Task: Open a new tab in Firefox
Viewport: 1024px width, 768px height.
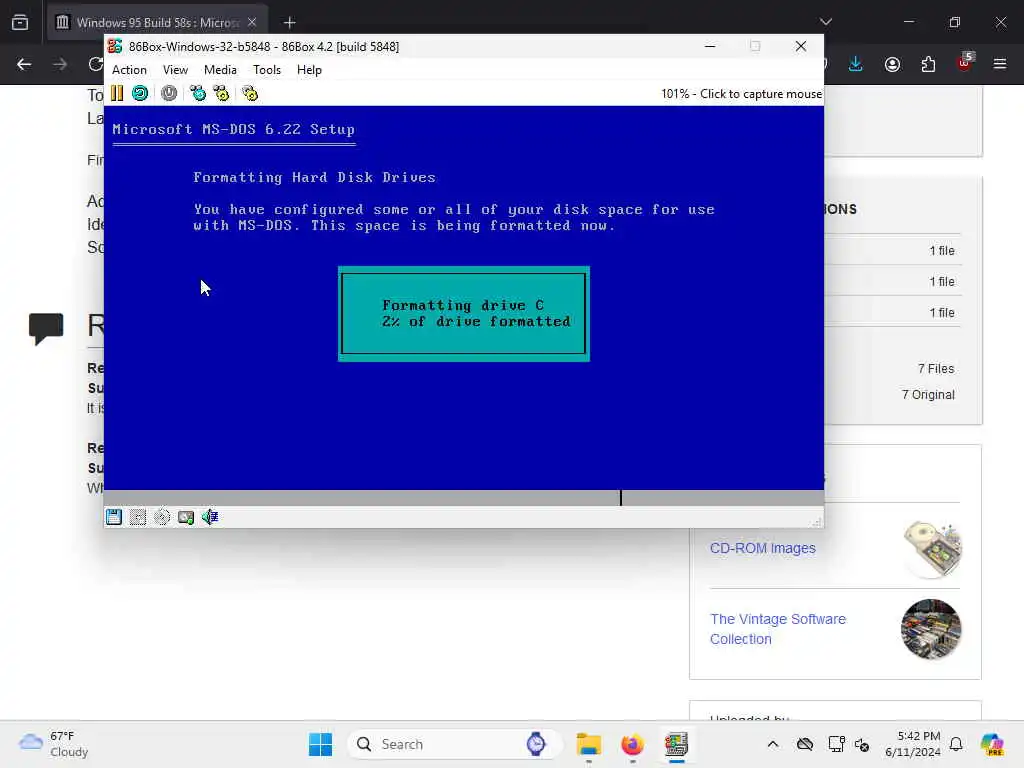Action: [x=289, y=23]
